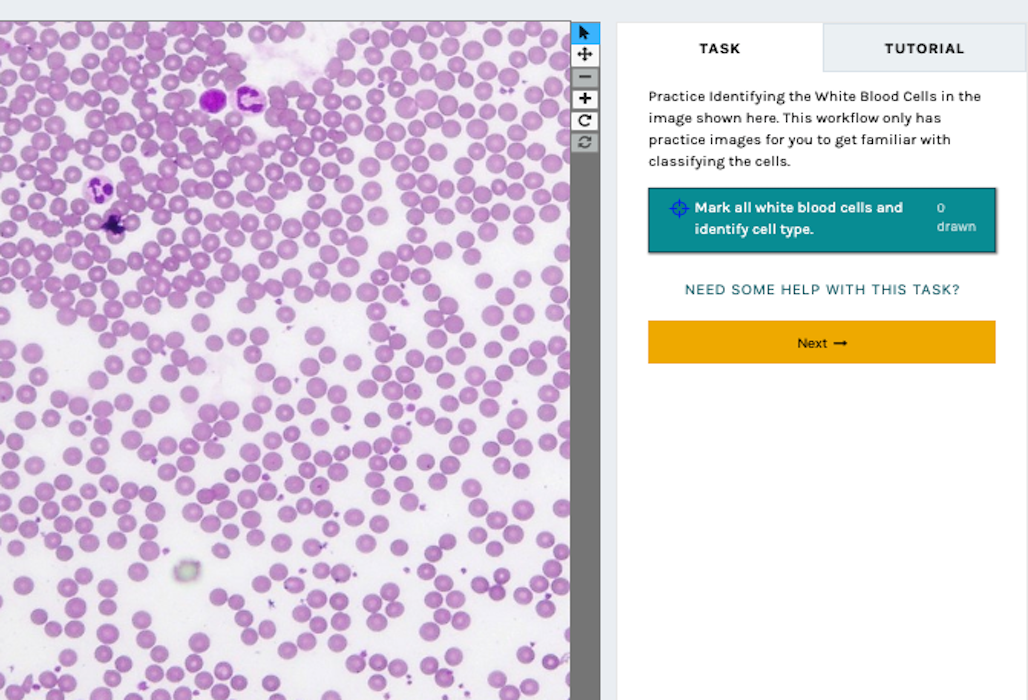Click the pale greenish cell near bottom
This screenshot has height=700, width=1028.
(x=186, y=571)
